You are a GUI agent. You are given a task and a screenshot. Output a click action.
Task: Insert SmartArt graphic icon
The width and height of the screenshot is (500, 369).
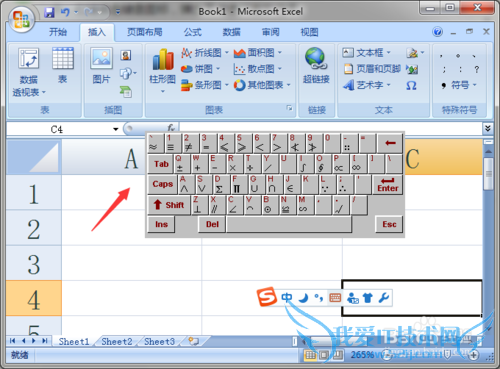tap(126, 91)
